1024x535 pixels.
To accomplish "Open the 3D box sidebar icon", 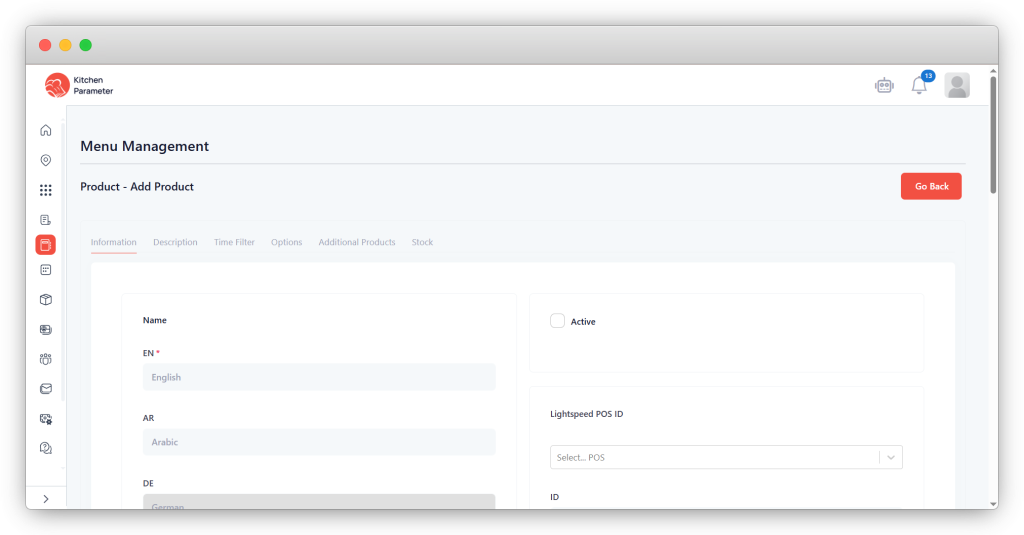I will pyautogui.click(x=46, y=299).
